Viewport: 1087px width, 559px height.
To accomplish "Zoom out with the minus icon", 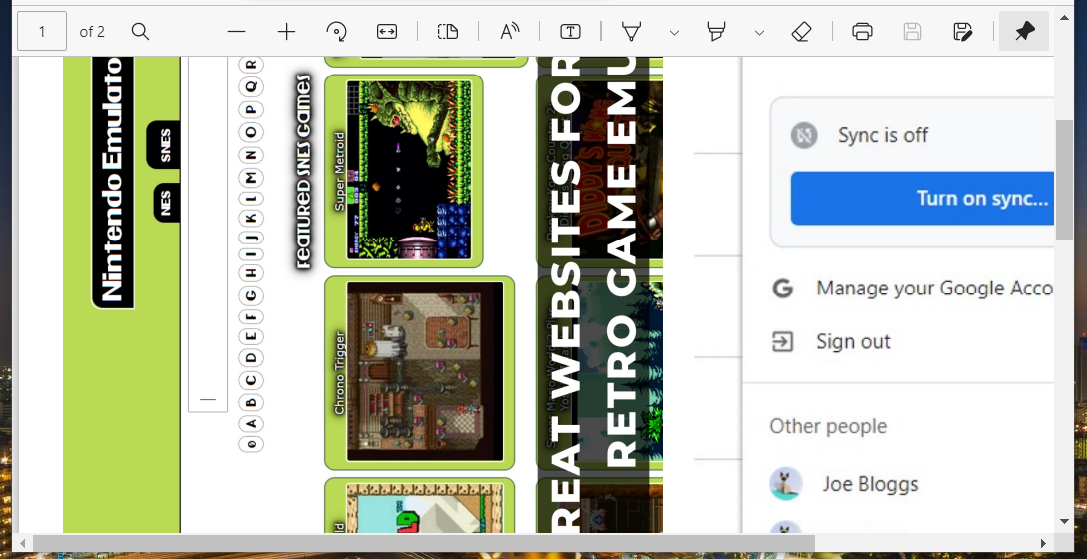I will 236,31.
